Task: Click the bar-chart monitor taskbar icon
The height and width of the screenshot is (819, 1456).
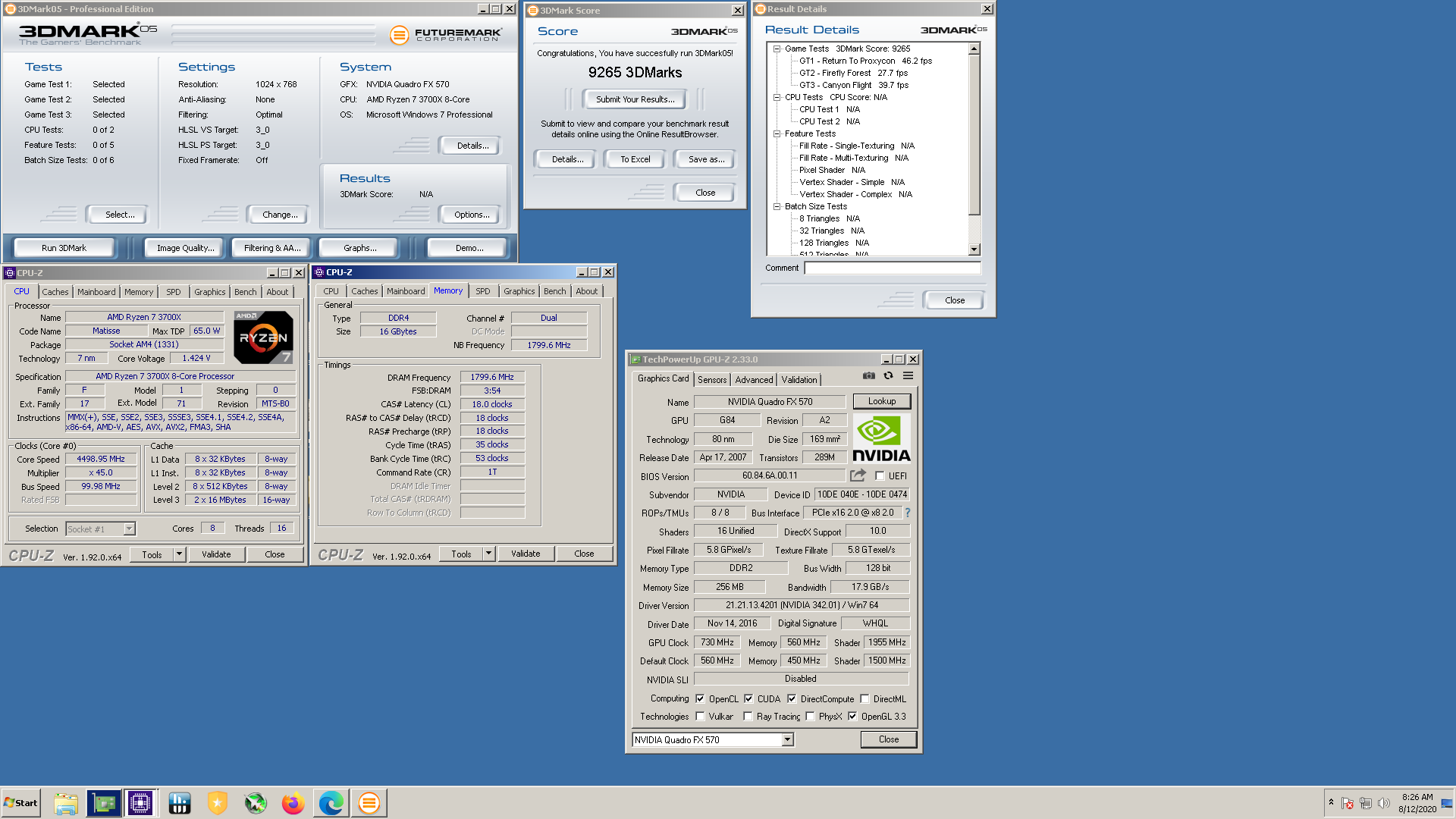Action: [x=180, y=803]
